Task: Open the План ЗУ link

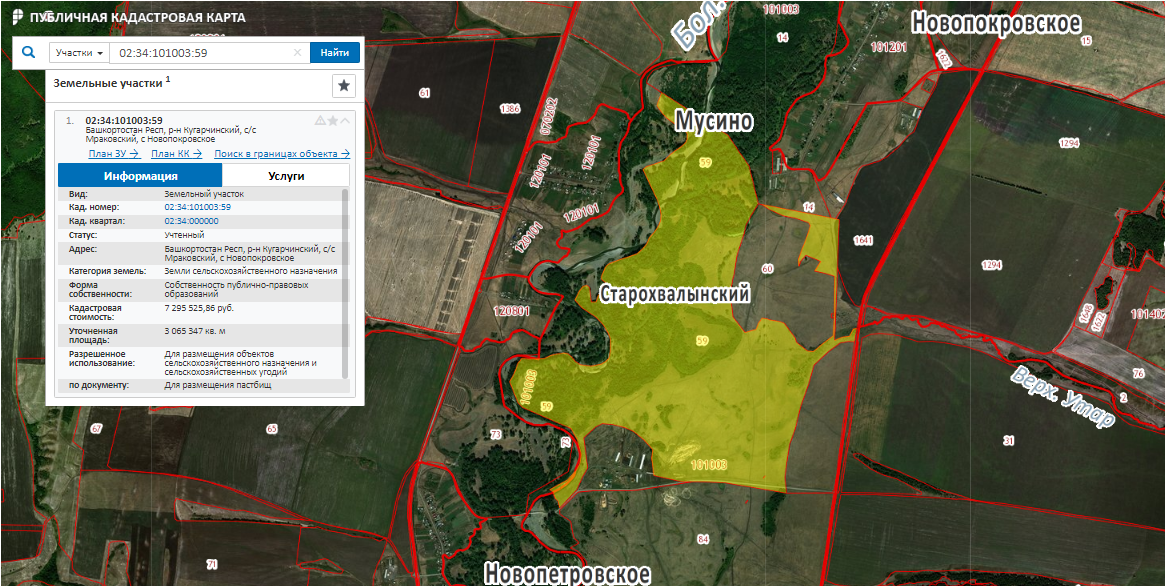Action: (113, 154)
